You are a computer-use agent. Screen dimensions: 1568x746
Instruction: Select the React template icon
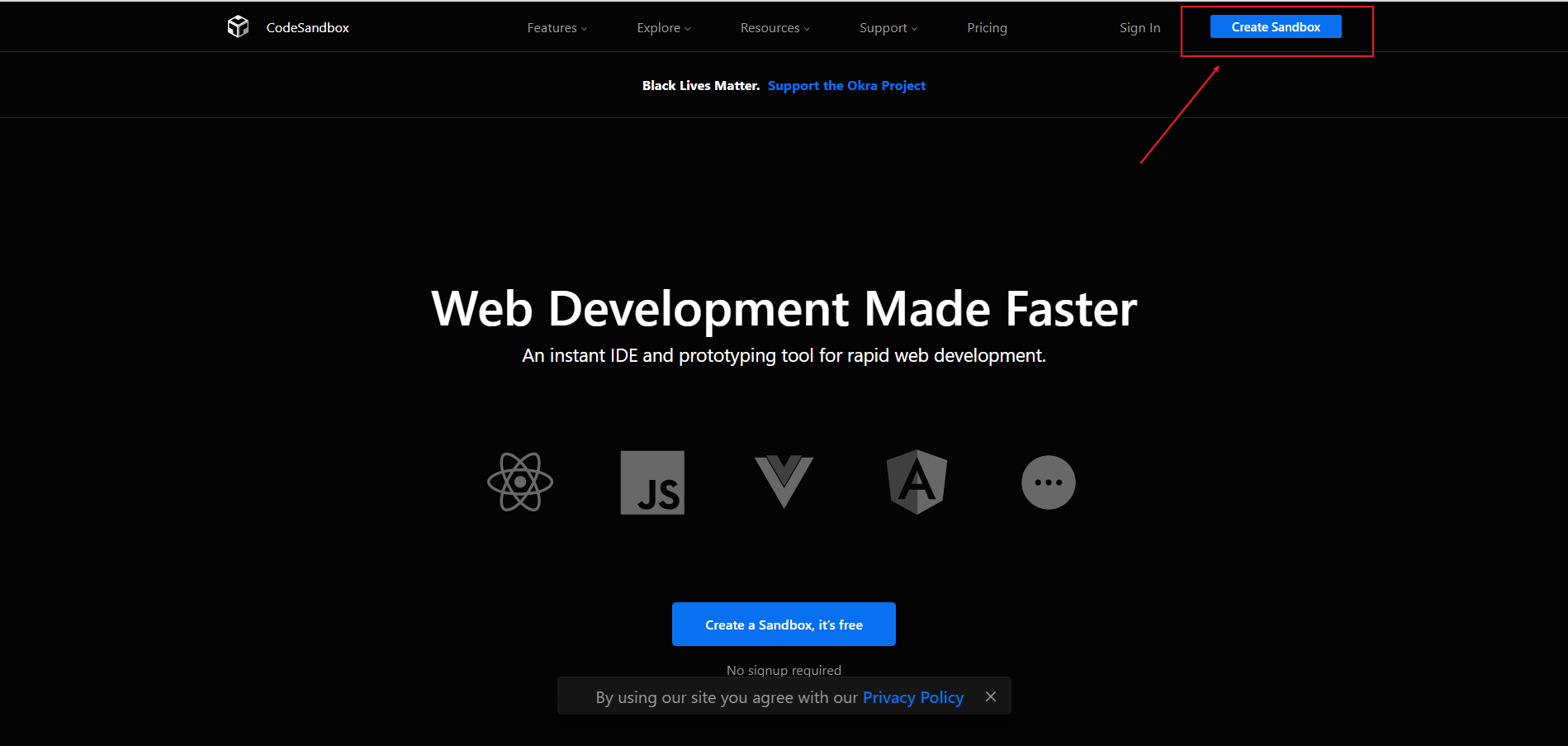coord(520,482)
